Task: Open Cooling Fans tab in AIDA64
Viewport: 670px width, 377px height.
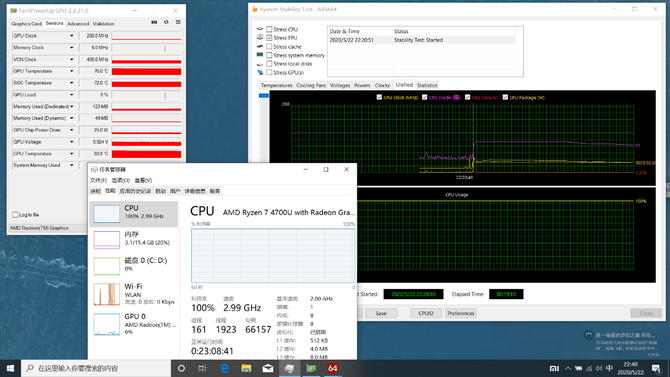Action: tap(311, 85)
